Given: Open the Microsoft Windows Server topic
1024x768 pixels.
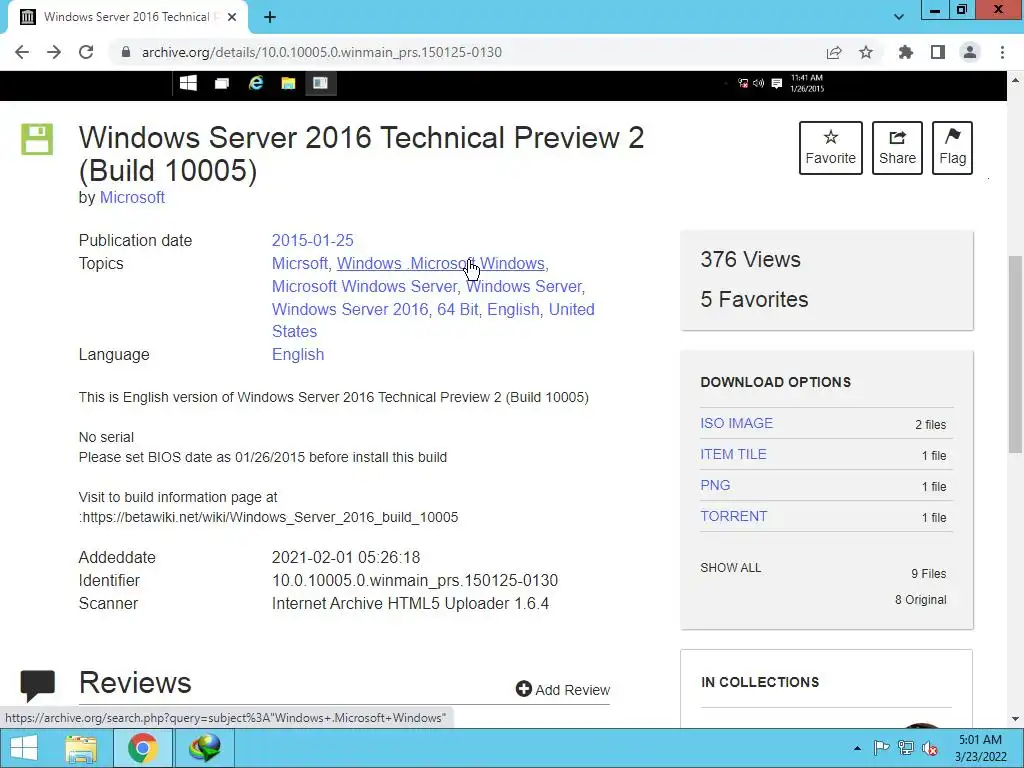Looking at the screenshot, I should [x=364, y=286].
